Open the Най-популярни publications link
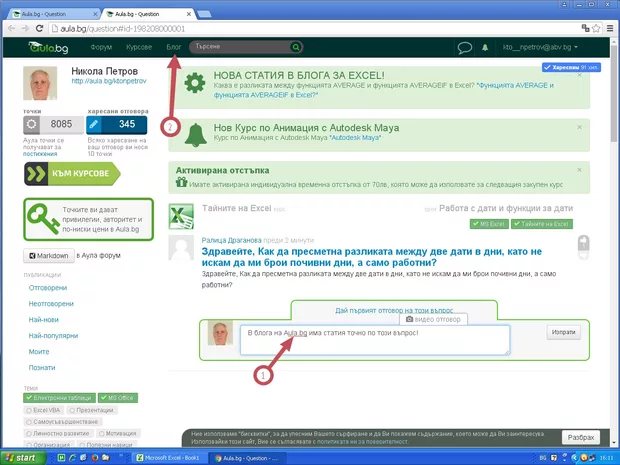The width and height of the screenshot is (620, 465). coord(53,336)
